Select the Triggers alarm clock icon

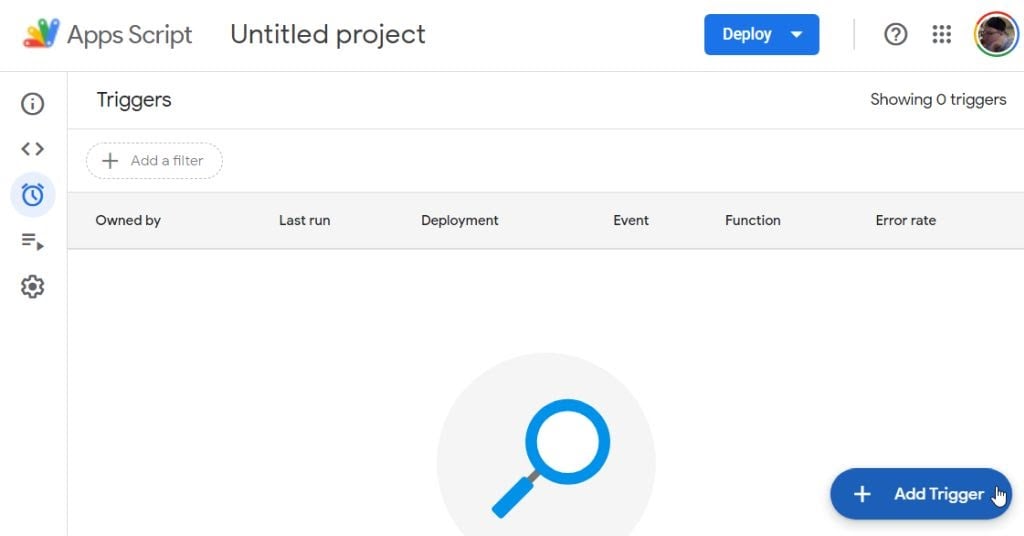click(33, 195)
